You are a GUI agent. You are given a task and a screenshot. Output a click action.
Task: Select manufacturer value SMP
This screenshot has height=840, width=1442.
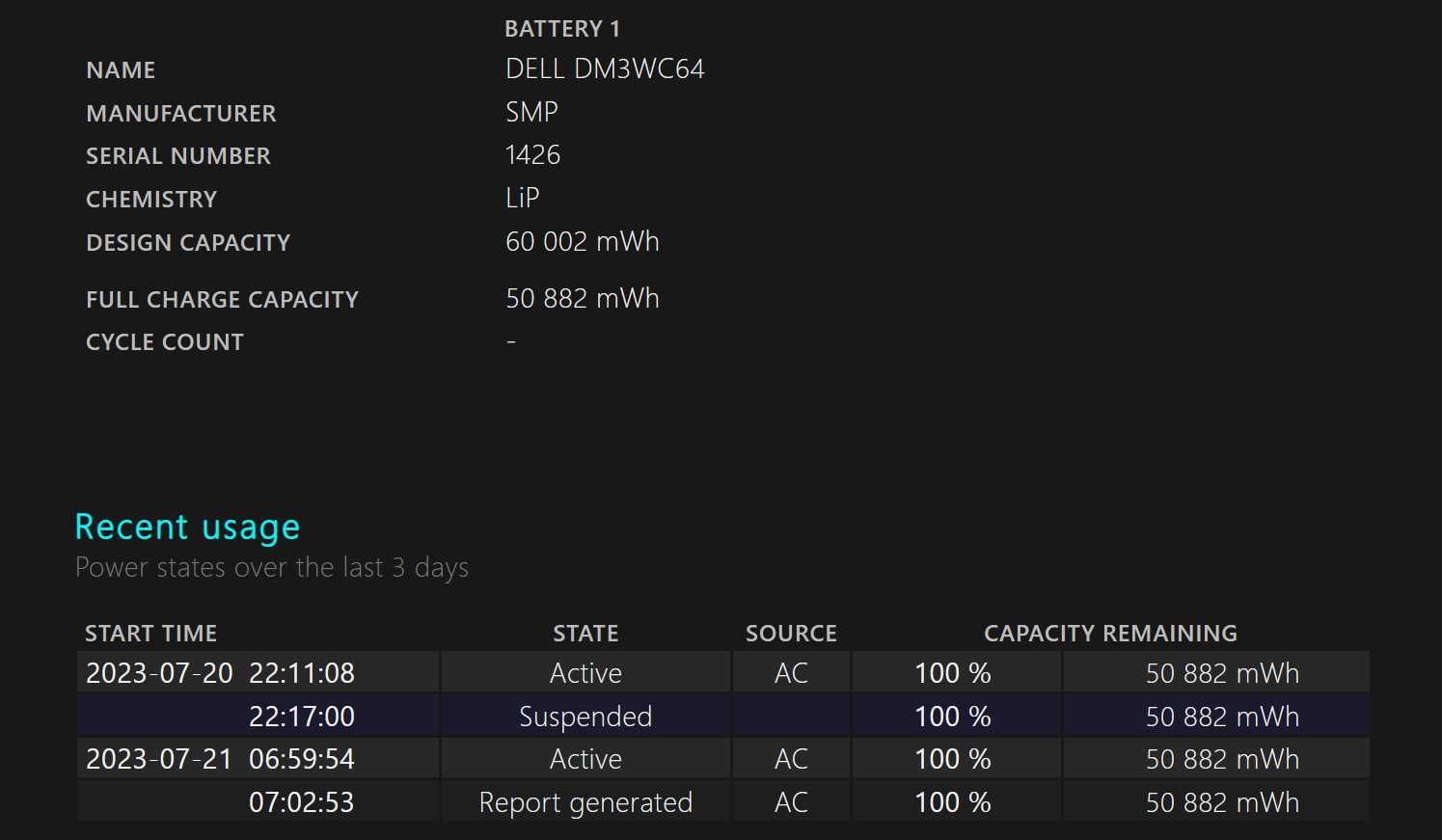(531, 113)
